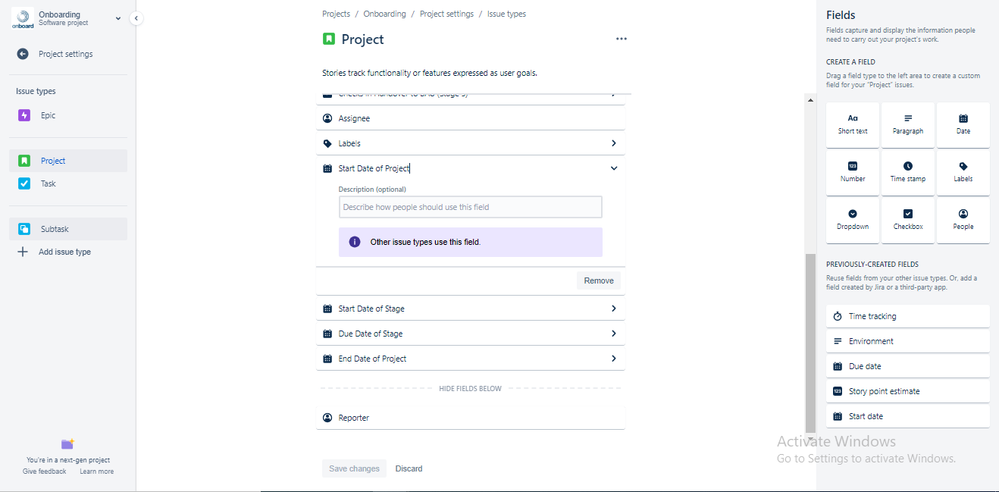Select the Task issue type

[48, 184]
